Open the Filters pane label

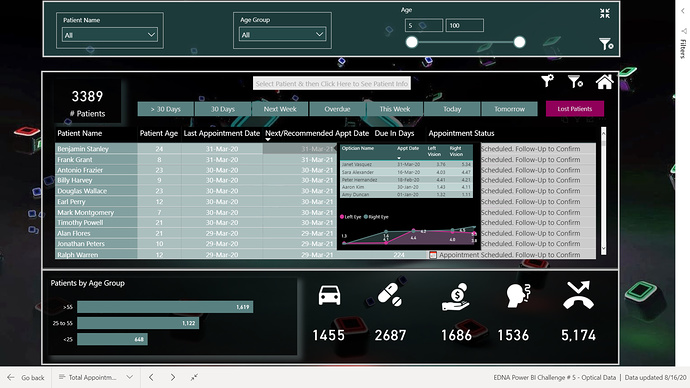683,48
